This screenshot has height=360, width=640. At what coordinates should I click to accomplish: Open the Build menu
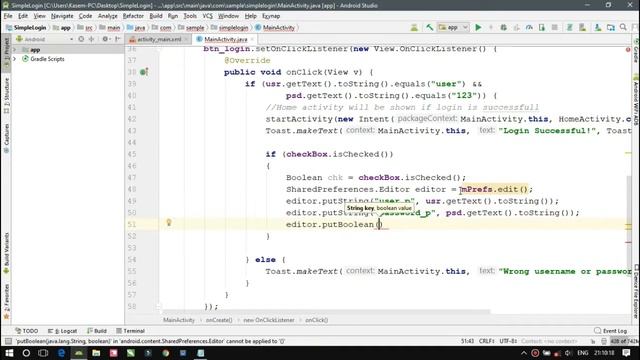(x=156, y=16)
